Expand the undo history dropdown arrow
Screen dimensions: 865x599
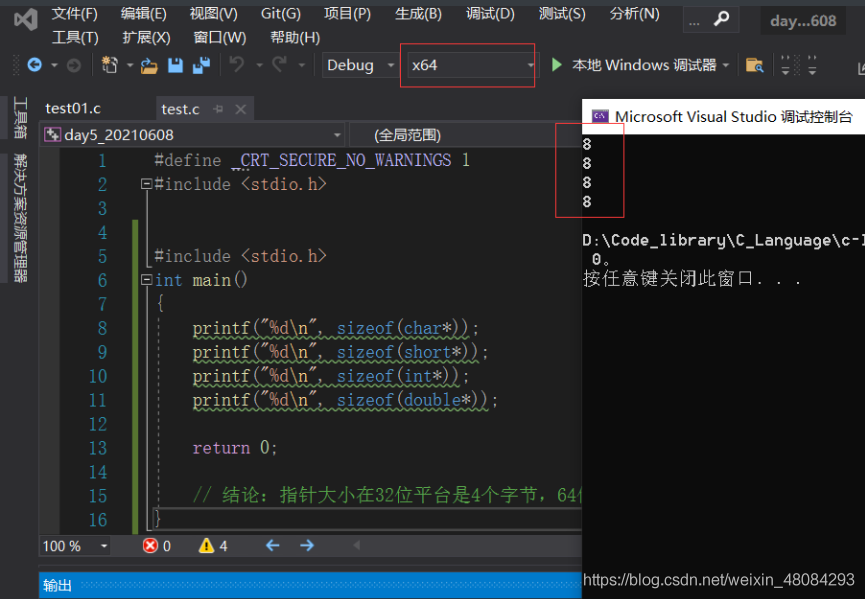tap(259, 65)
